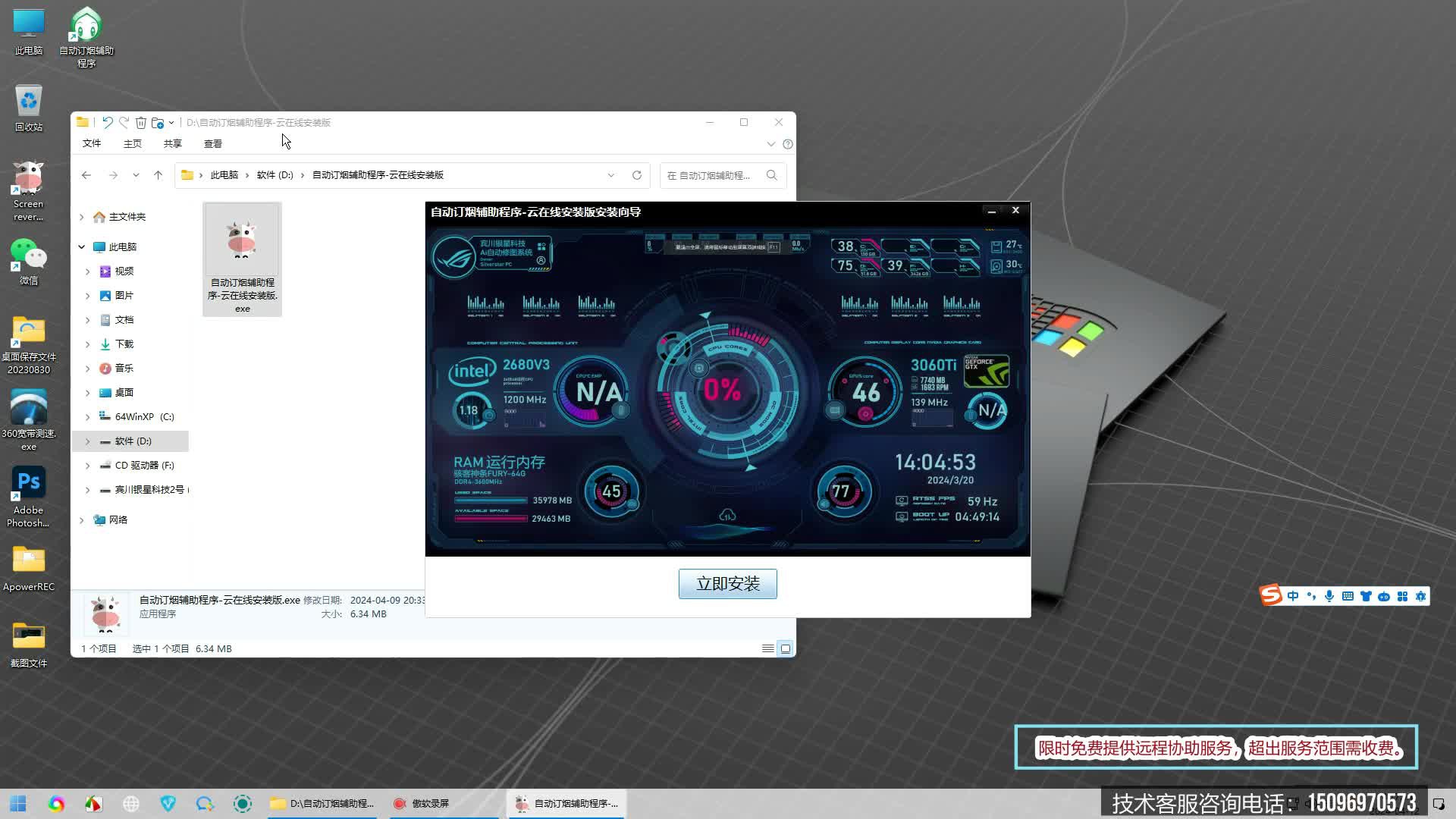Open 此电脑 desktop icon

(x=29, y=32)
